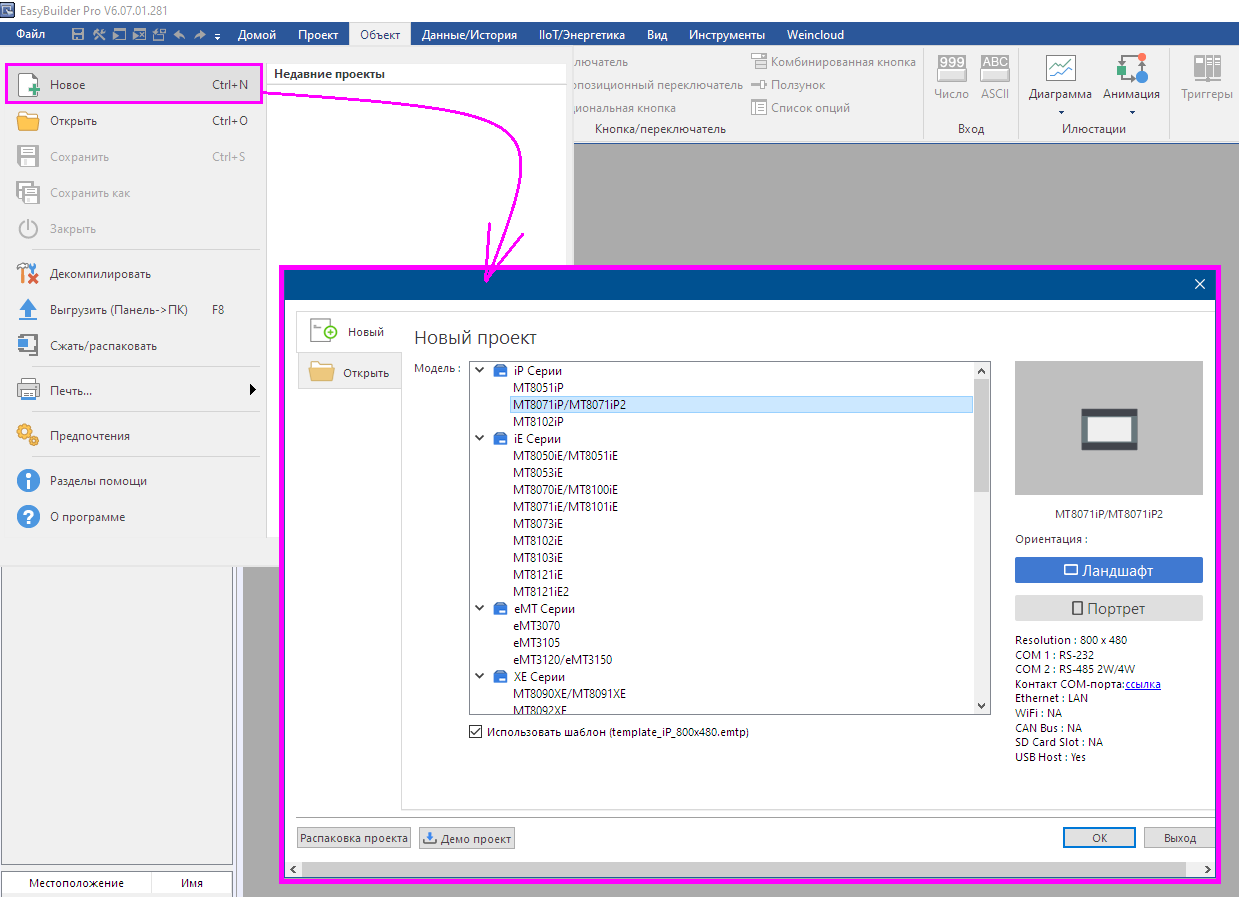The width and height of the screenshot is (1239, 897).
Task: Click the save icon in quick access toolbar
Action: click(x=78, y=34)
